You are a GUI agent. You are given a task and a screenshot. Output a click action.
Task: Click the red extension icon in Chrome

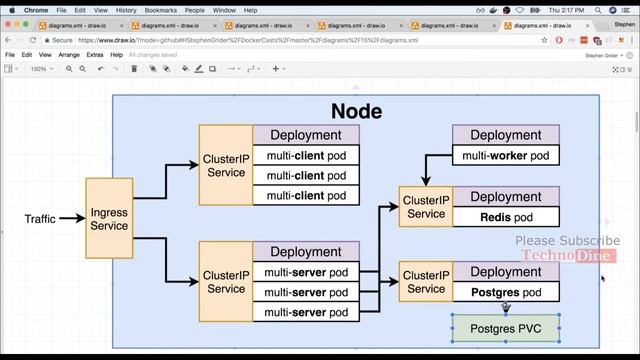[x=584, y=40]
